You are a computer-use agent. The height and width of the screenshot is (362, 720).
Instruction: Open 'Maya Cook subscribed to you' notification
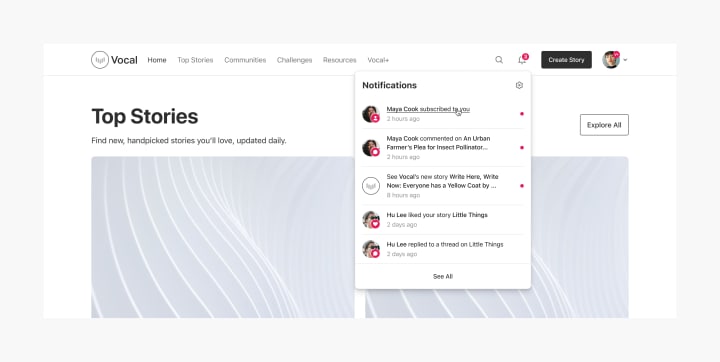tap(443, 113)
